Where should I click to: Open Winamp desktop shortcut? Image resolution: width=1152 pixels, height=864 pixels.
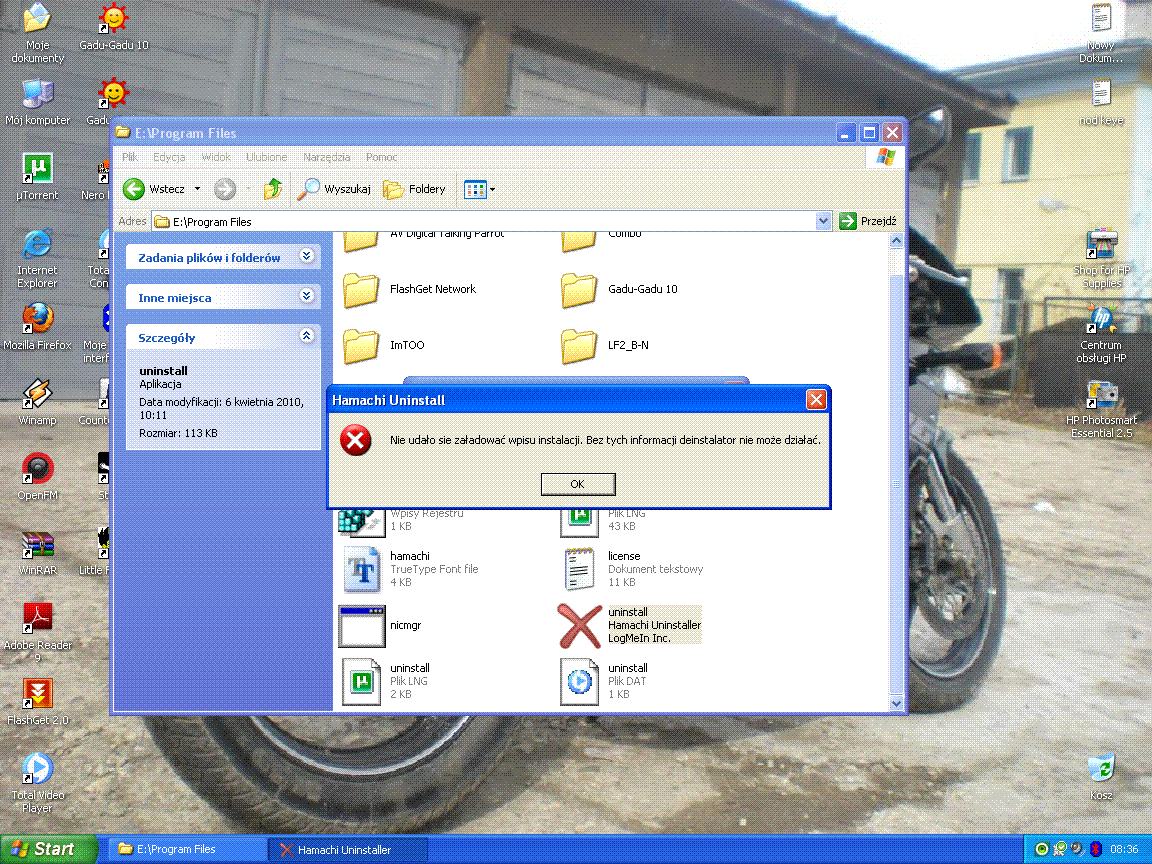pyautogui.click(x=37, y=401)
